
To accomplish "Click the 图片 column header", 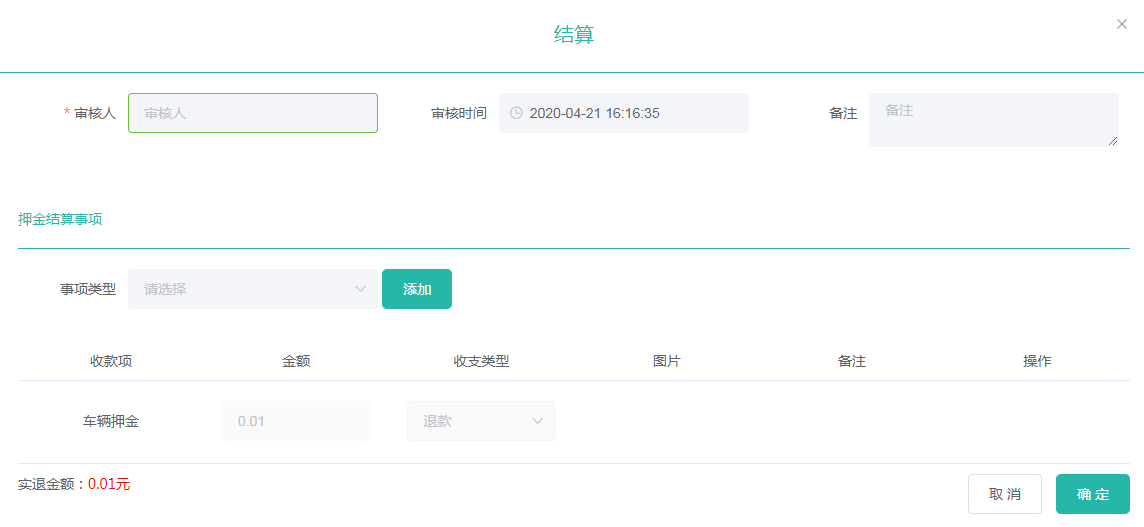I will [666, 361].
